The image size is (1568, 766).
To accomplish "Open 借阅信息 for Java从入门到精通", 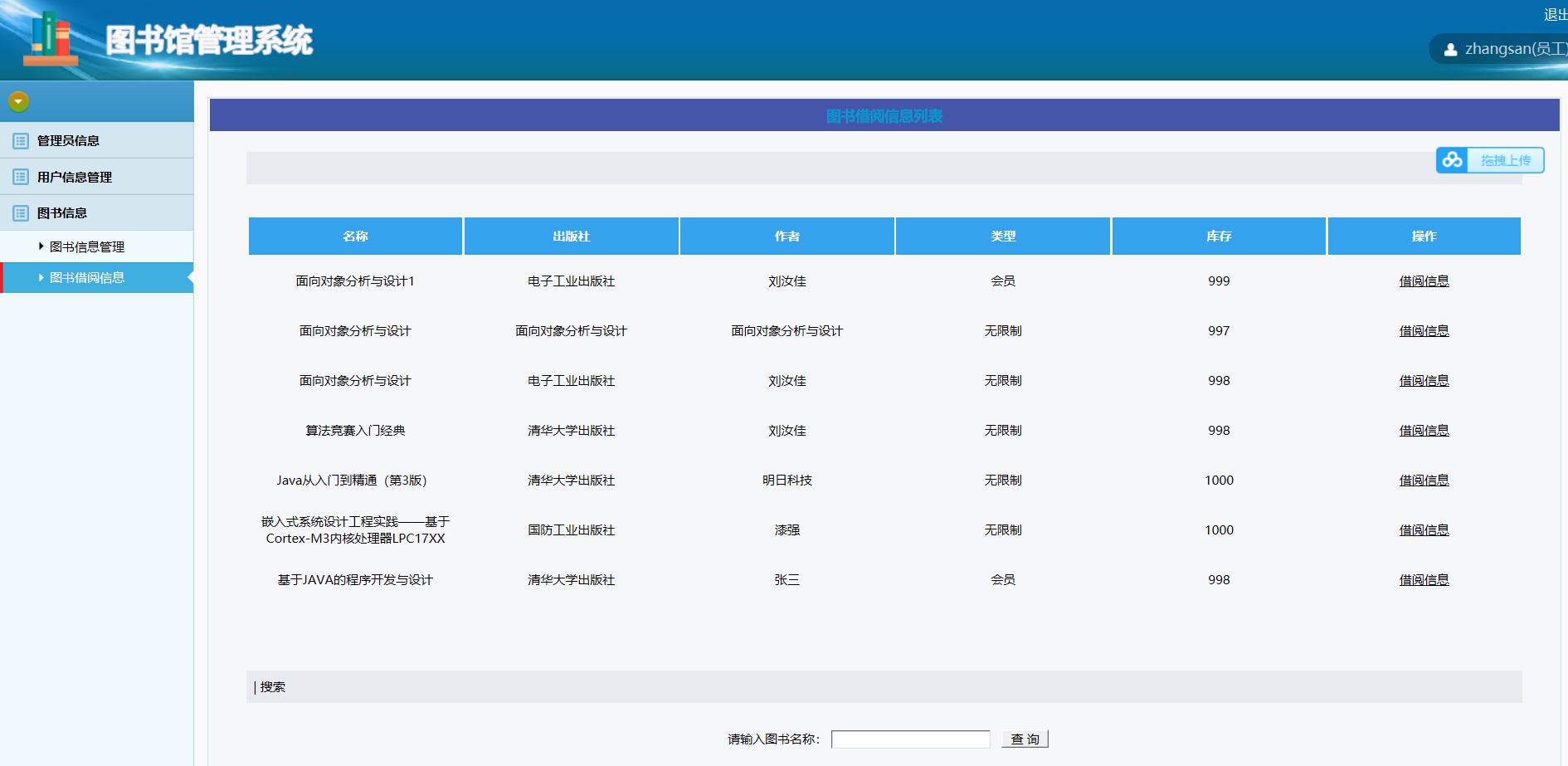I will (1424, 481).
